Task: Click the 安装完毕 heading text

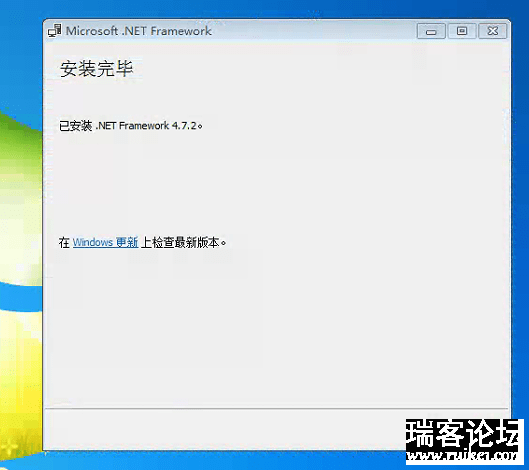Action: click(96, 69)
